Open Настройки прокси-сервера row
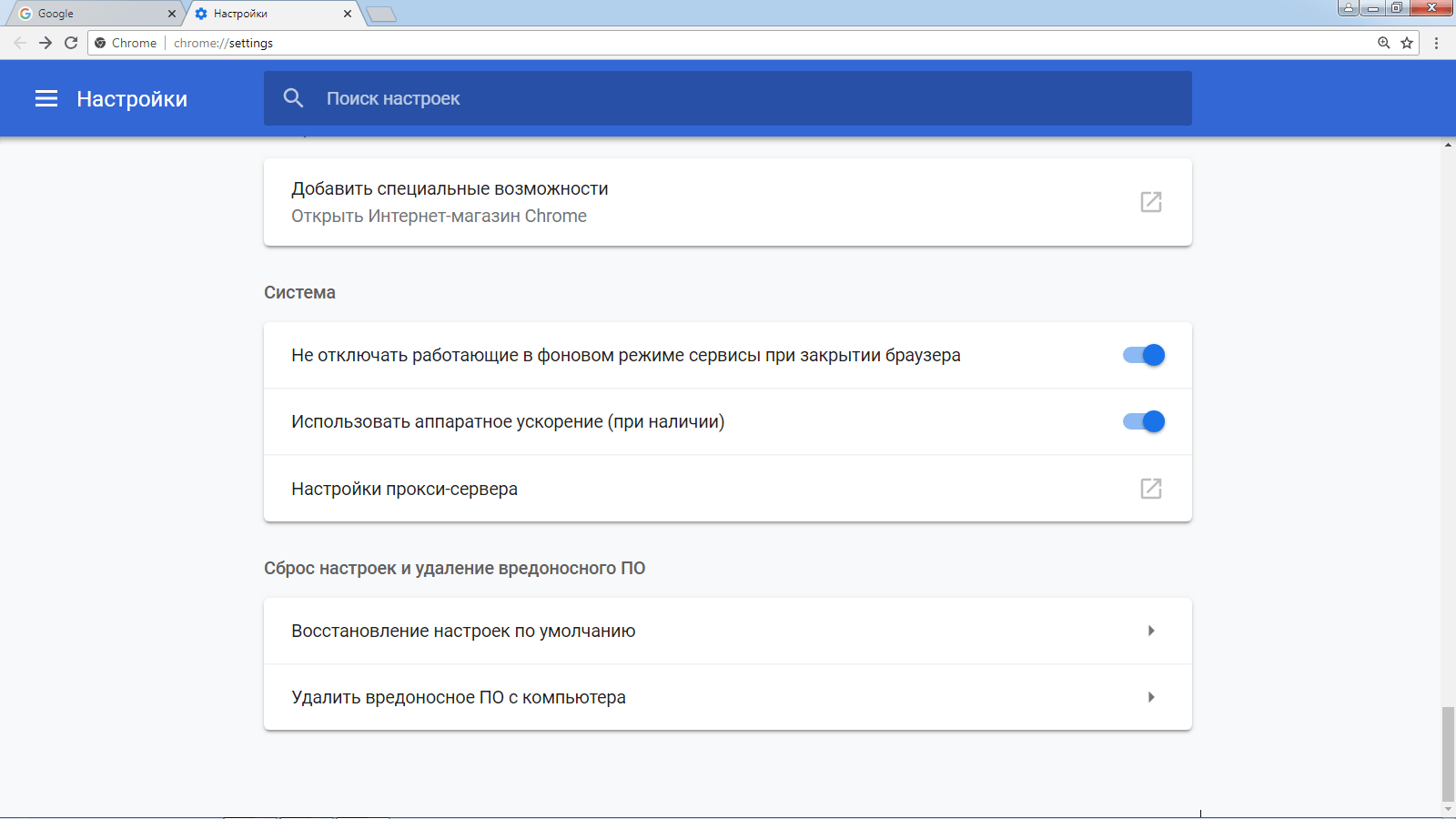Screen dimensions: 1456x819 728,489
